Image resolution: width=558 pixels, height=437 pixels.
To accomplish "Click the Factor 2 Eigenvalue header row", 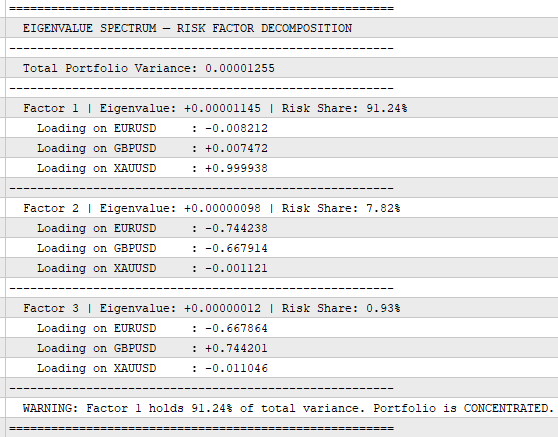I will [282, 208].
